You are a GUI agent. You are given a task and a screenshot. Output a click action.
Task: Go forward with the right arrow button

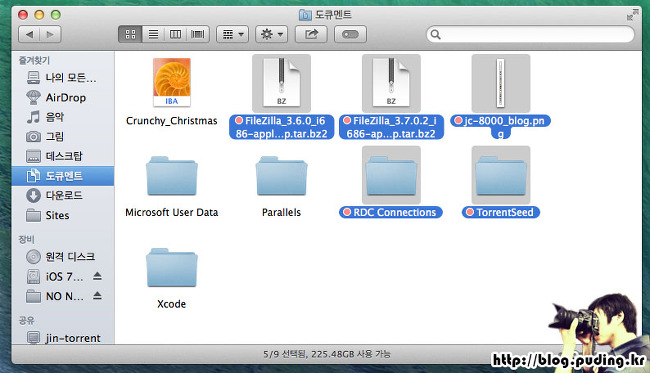pyautogui.click(x=51, y=34)
